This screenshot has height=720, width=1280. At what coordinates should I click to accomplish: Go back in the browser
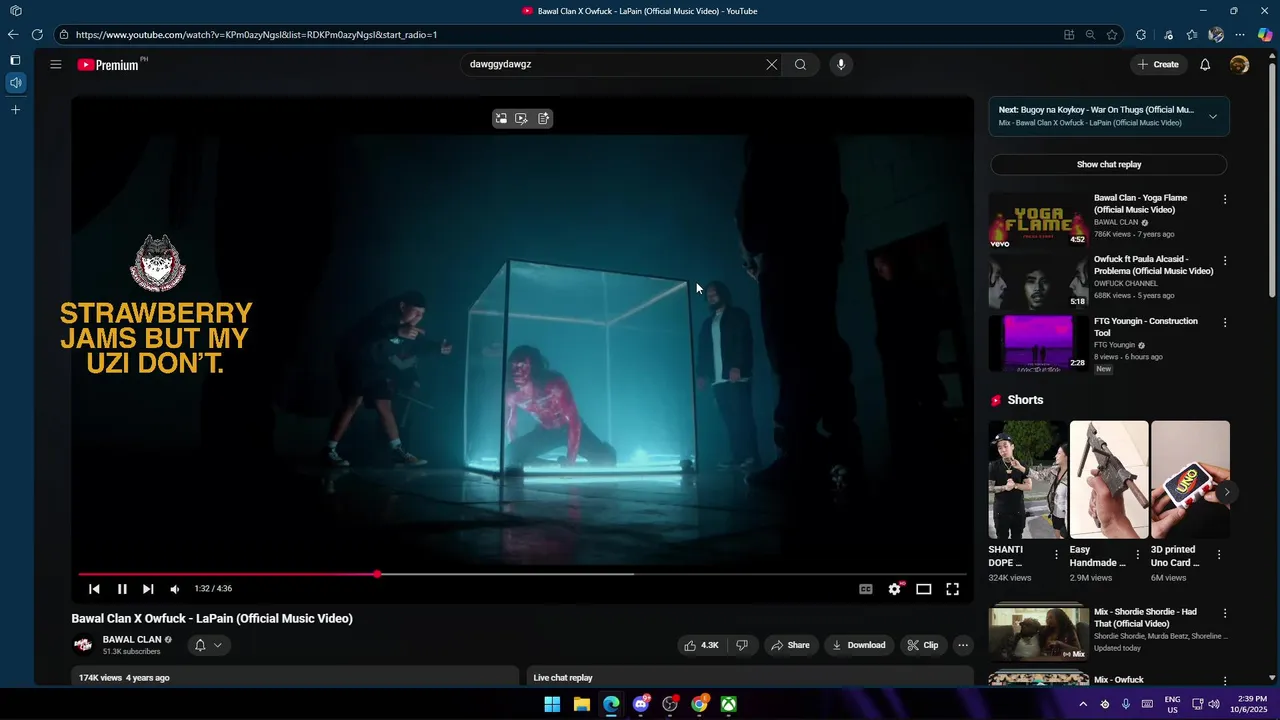click(13, 34)
